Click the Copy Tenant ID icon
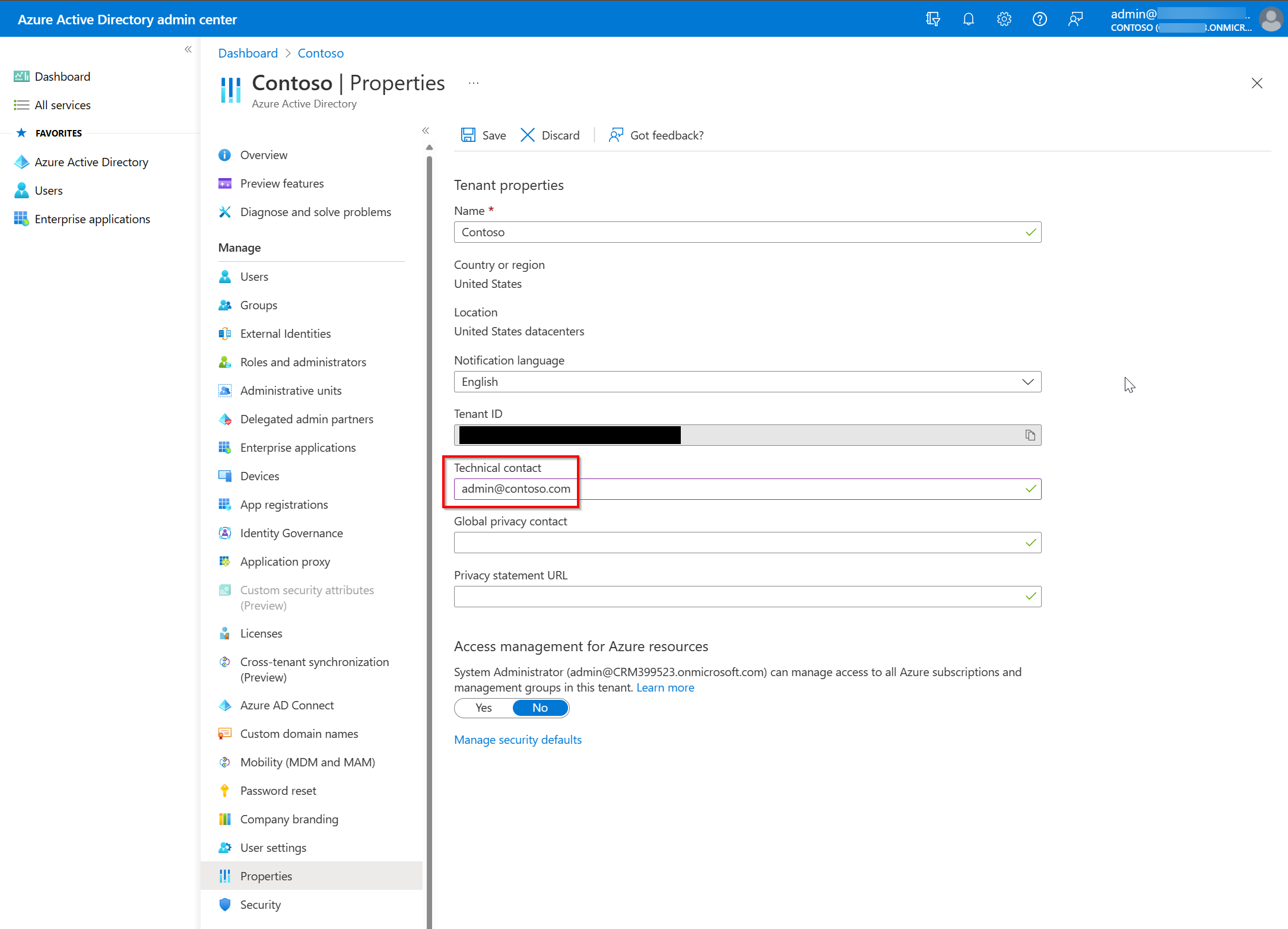This screenshot has width=1288, height=929. coord(1030,434)
